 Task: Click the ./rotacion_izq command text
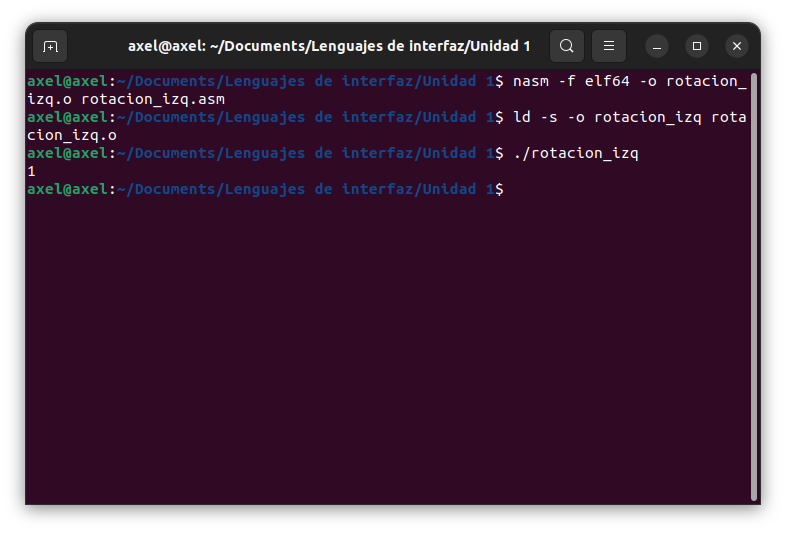coord(575,153)
